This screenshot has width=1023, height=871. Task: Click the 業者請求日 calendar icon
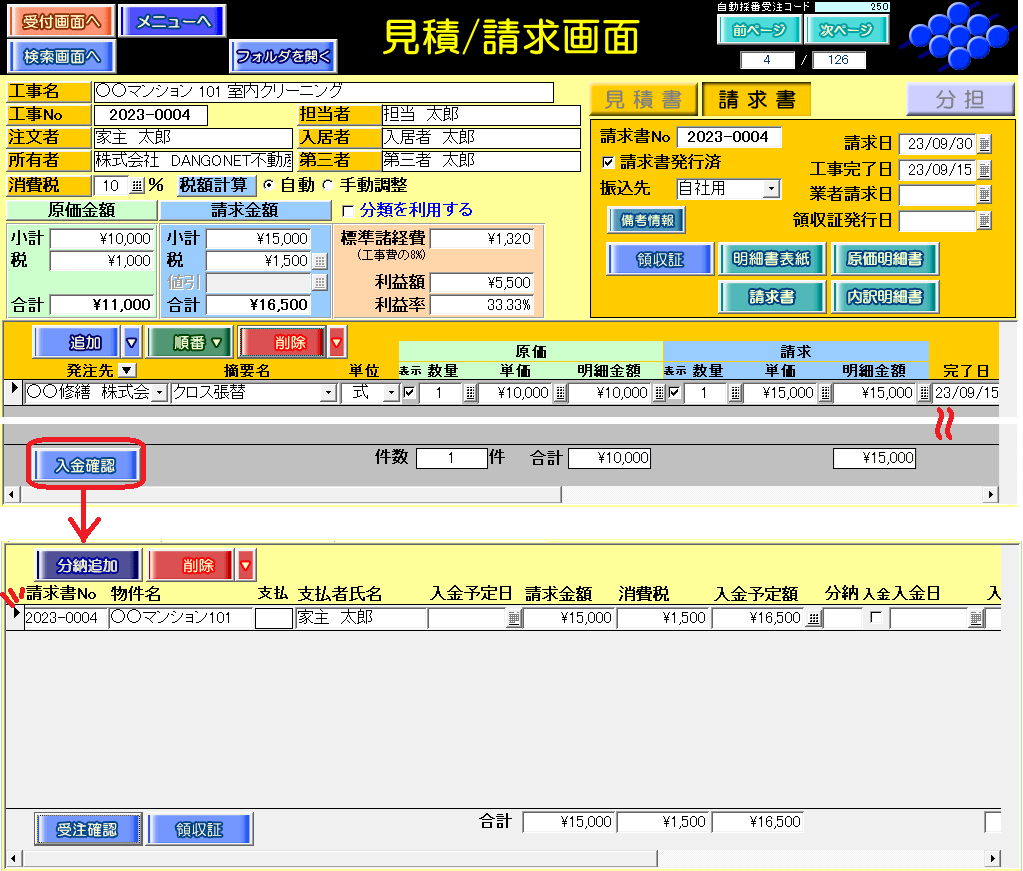click(x=984, y=195)
